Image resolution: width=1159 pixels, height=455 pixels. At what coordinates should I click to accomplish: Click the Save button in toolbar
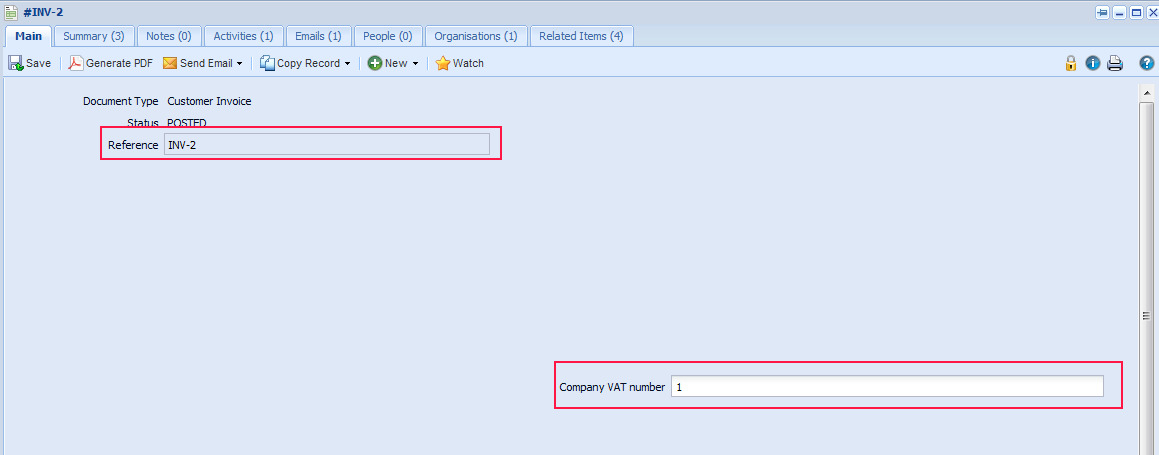click(30, 64)
